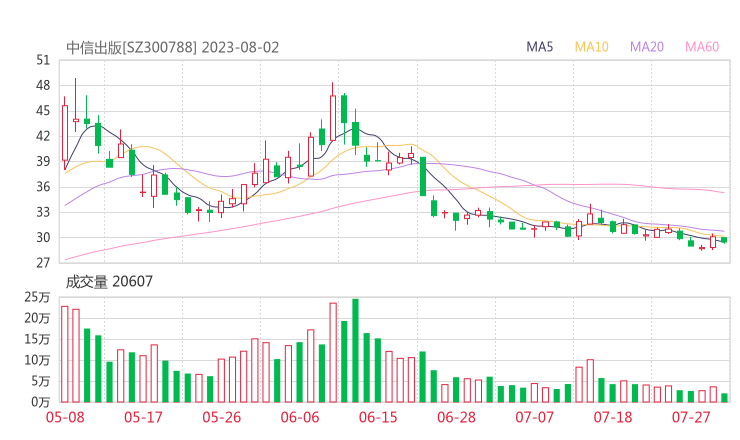Select the 07-27 date label

point(691,417)
